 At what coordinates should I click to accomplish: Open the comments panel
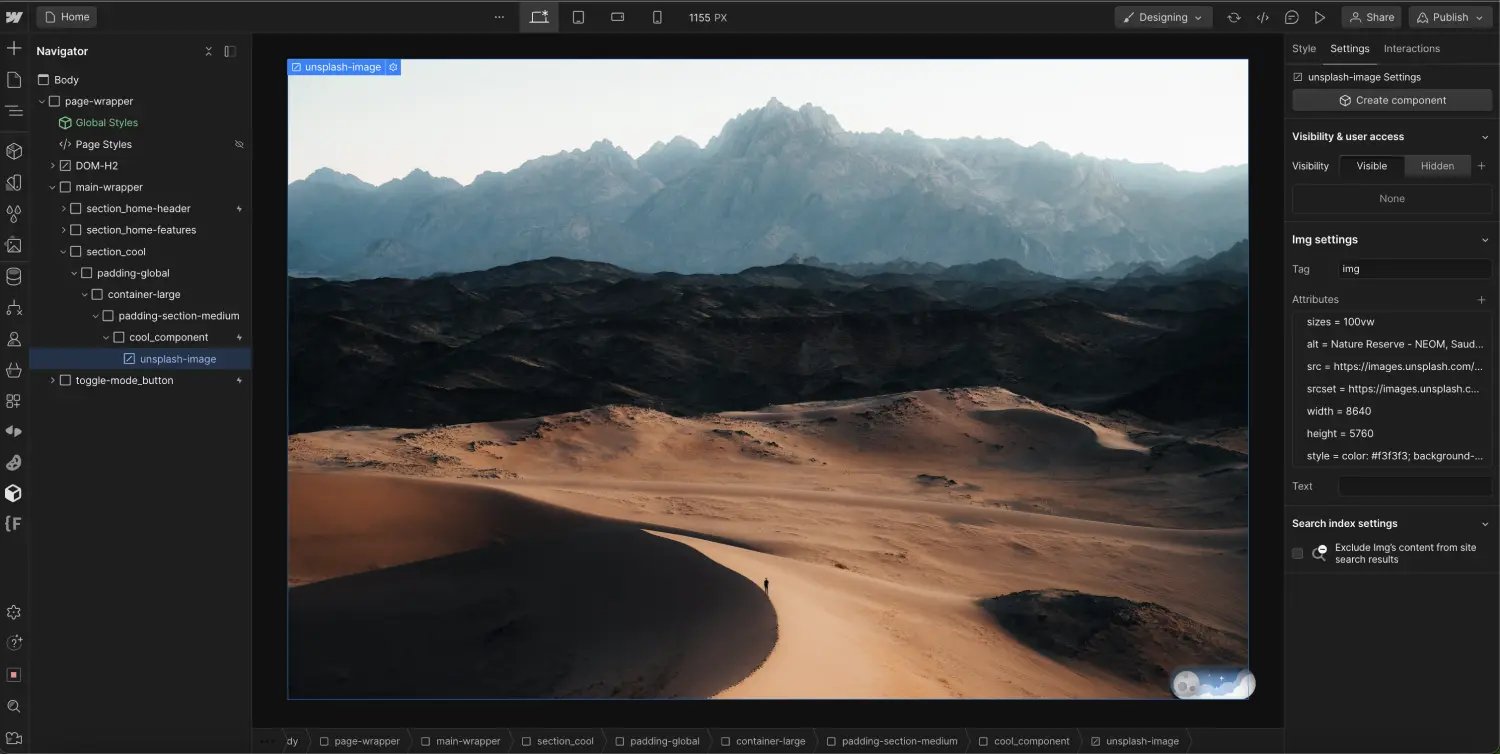[1292, 17]
